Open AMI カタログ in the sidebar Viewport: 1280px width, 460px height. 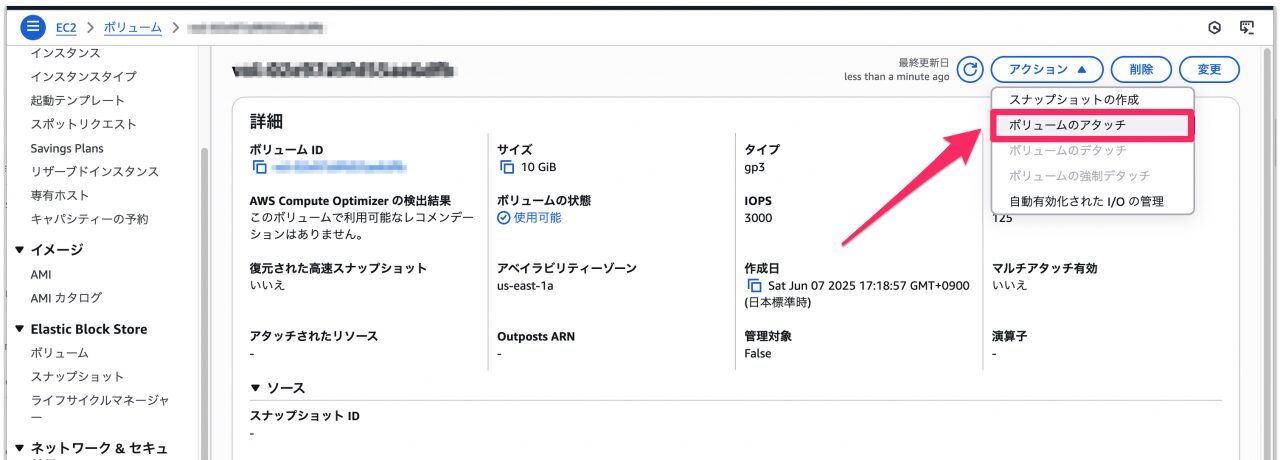(66, 298)
